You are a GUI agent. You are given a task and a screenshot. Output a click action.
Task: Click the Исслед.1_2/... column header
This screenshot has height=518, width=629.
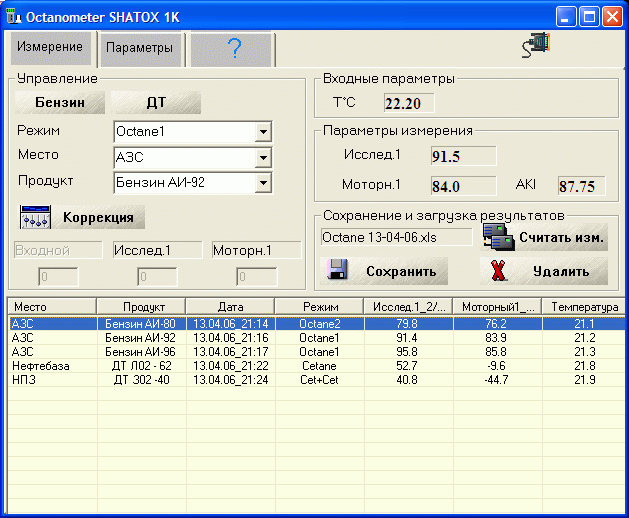pyautogui.click(x=408, y=307)
